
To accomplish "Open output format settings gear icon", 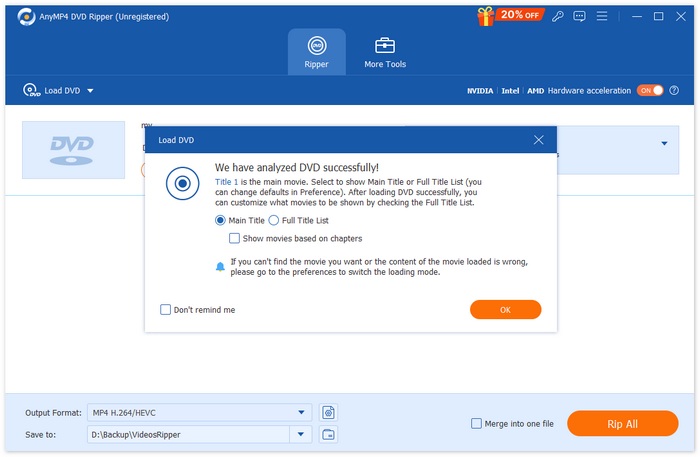I will click(x=328, y=412).
